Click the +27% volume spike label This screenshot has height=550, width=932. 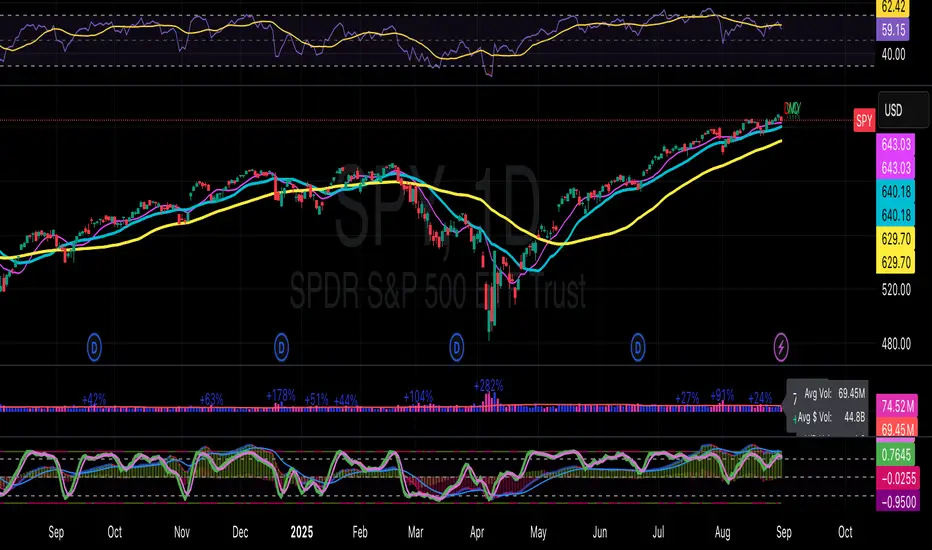click(687, 398)
